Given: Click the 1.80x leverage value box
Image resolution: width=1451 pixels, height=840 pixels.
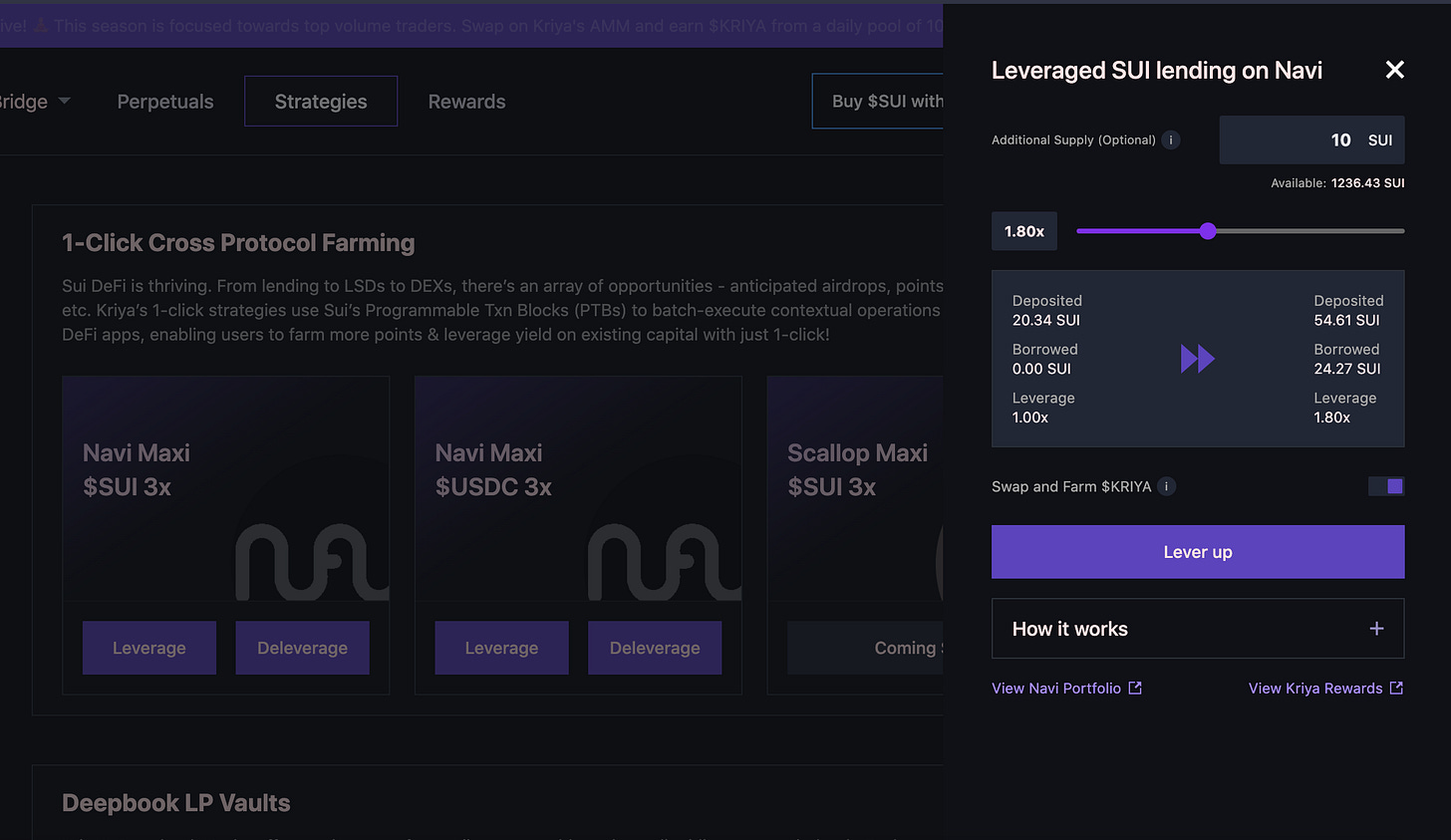Looking at the screenshot, I should click(1024, 231).
